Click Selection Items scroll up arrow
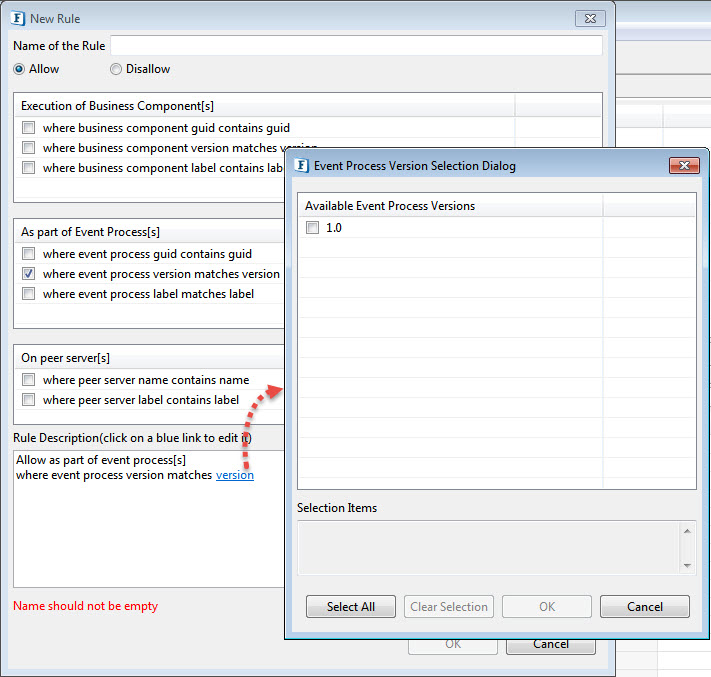Image resolution: width=711 pixels, height=677 pixels. [x=687, y=531]
